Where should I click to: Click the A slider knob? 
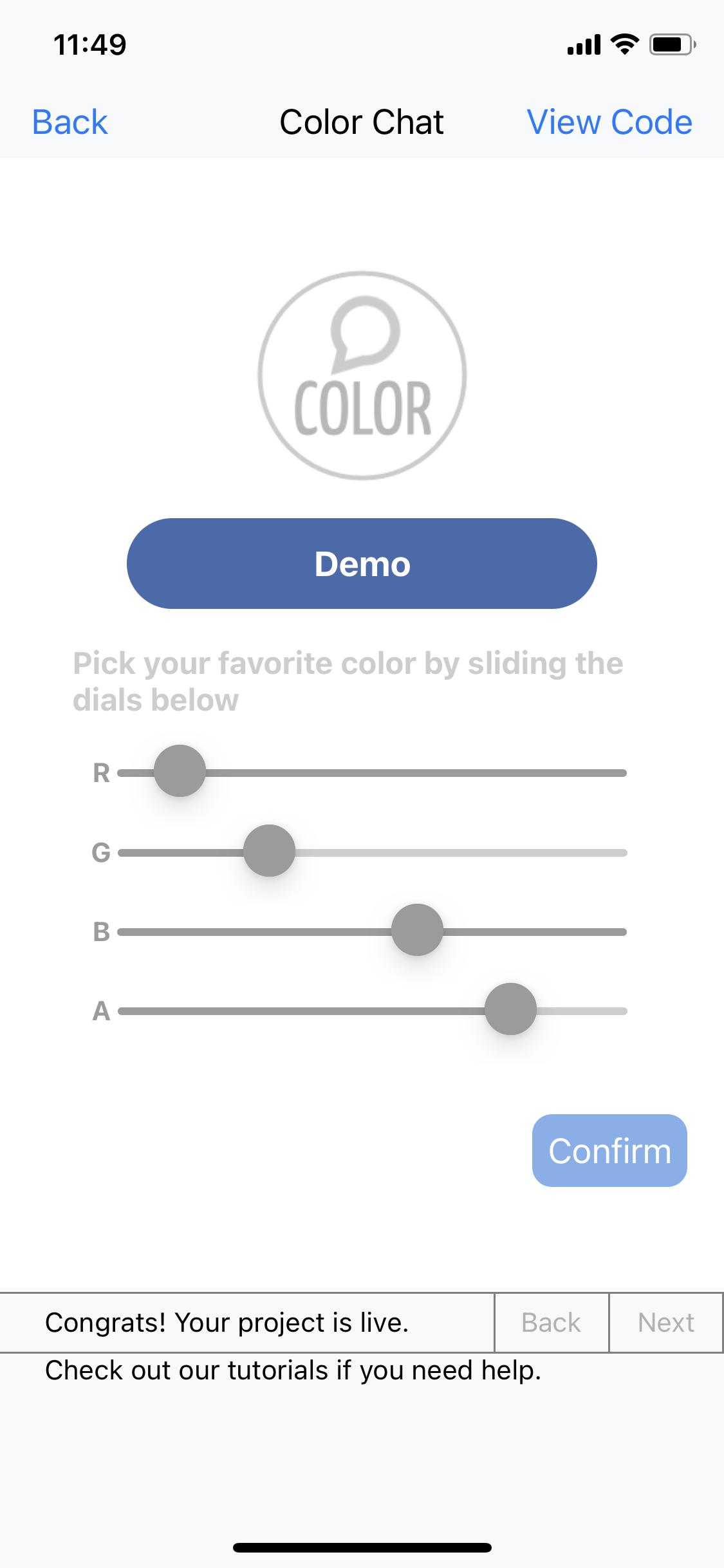pos(510,1009)
